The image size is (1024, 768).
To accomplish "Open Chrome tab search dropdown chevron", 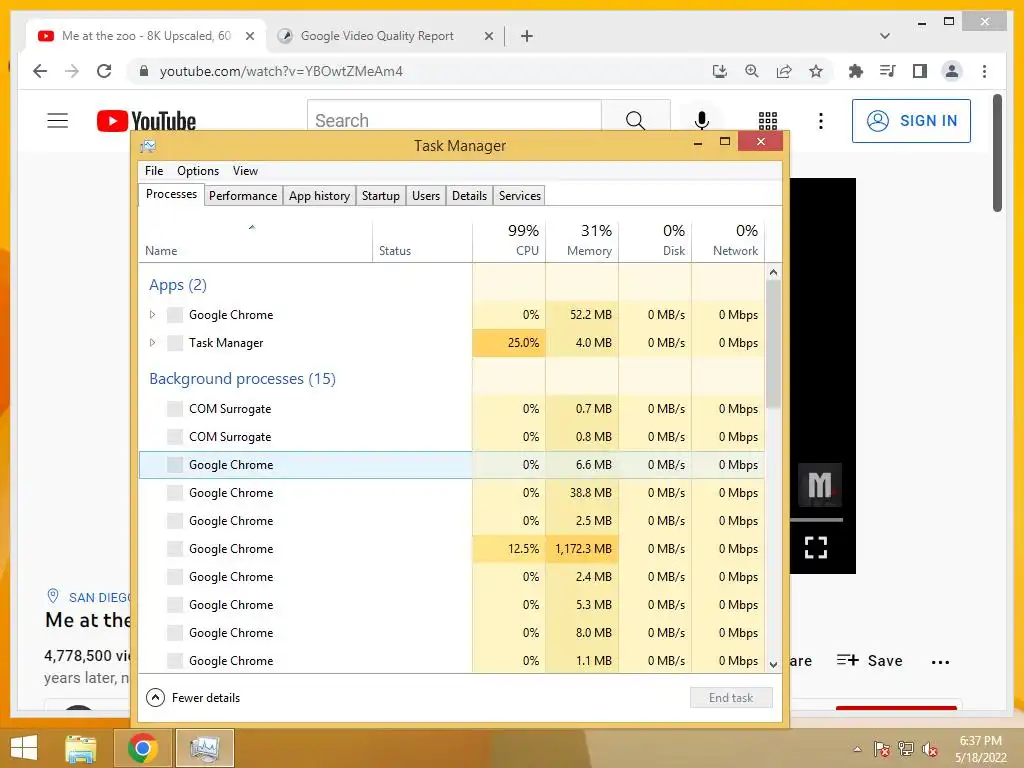I will [x=885, y=36].
